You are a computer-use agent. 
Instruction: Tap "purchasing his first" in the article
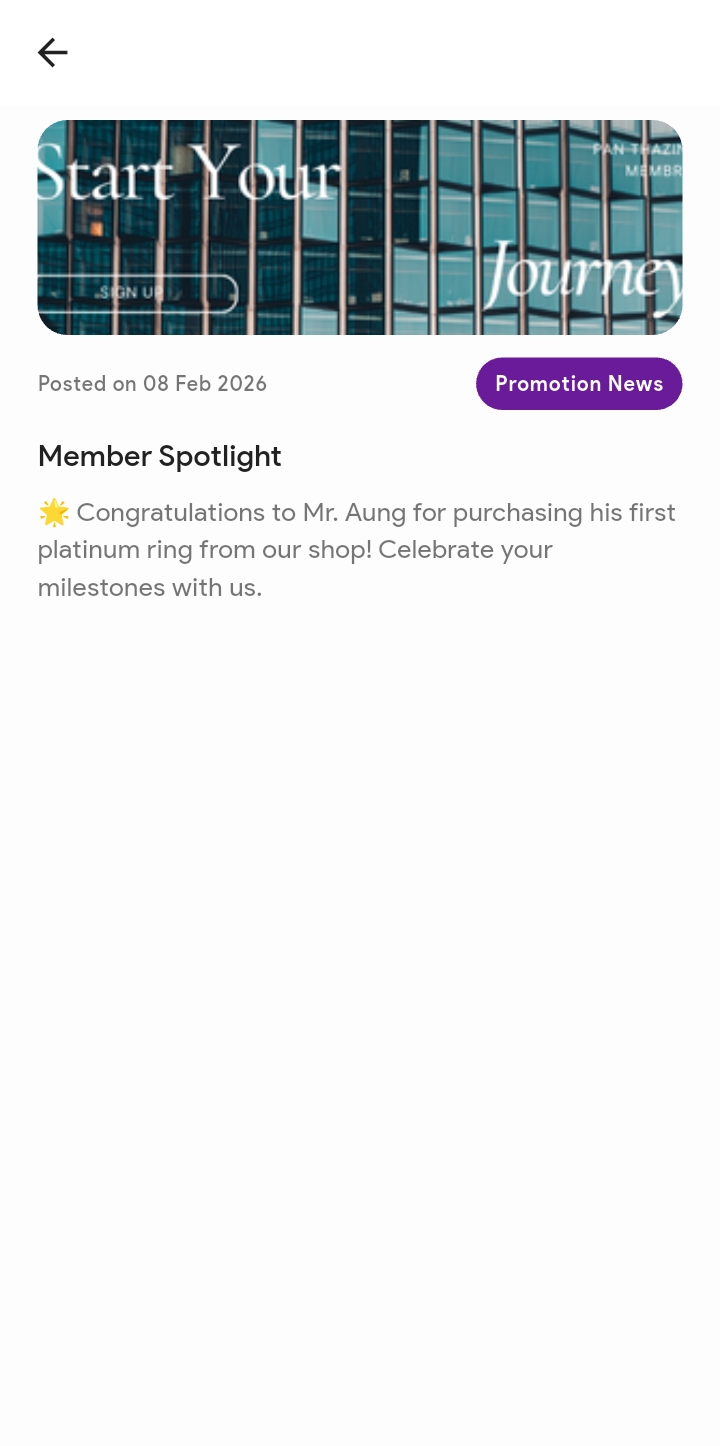(564, 513)
